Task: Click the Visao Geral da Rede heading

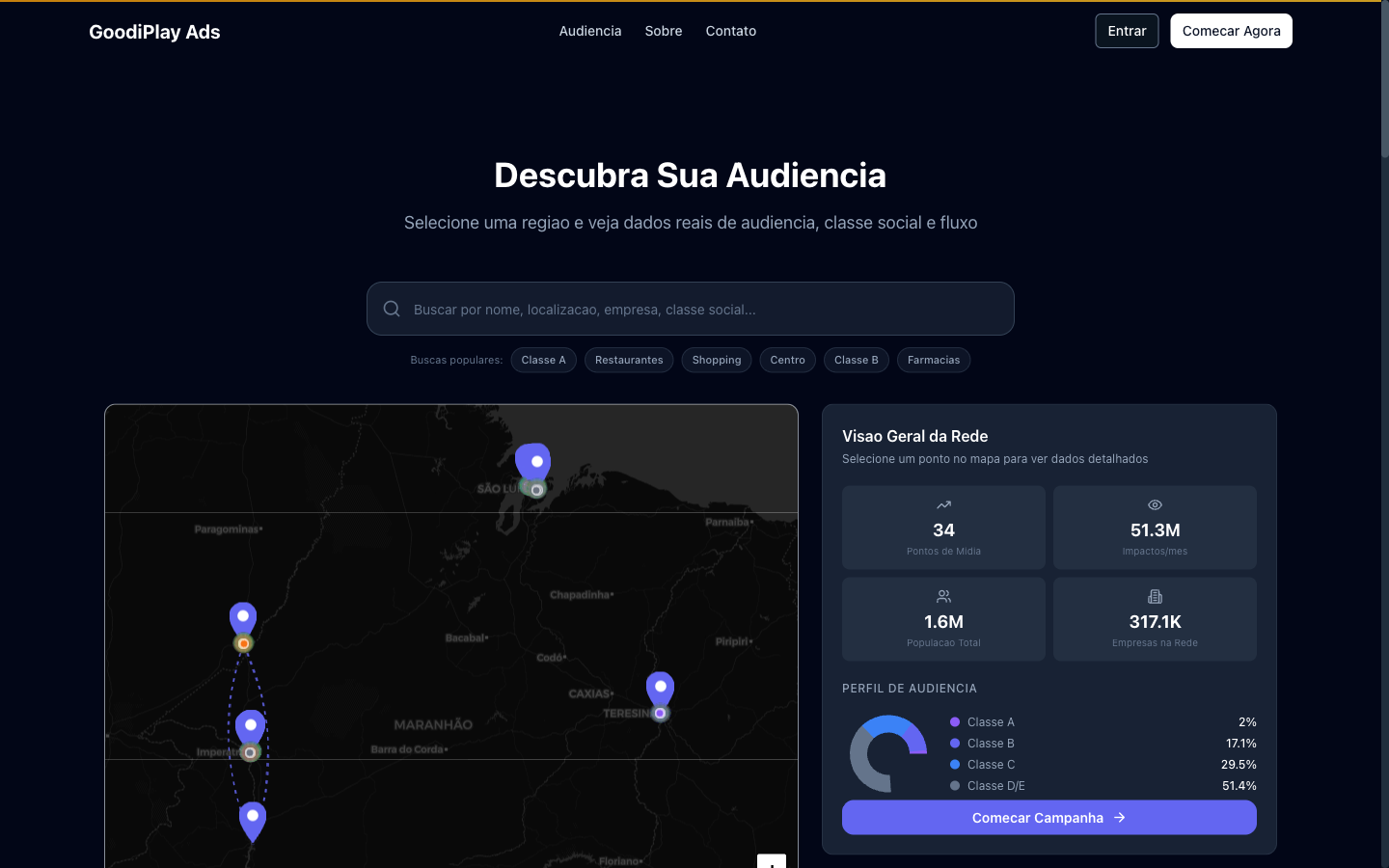Action: (915, 436)
